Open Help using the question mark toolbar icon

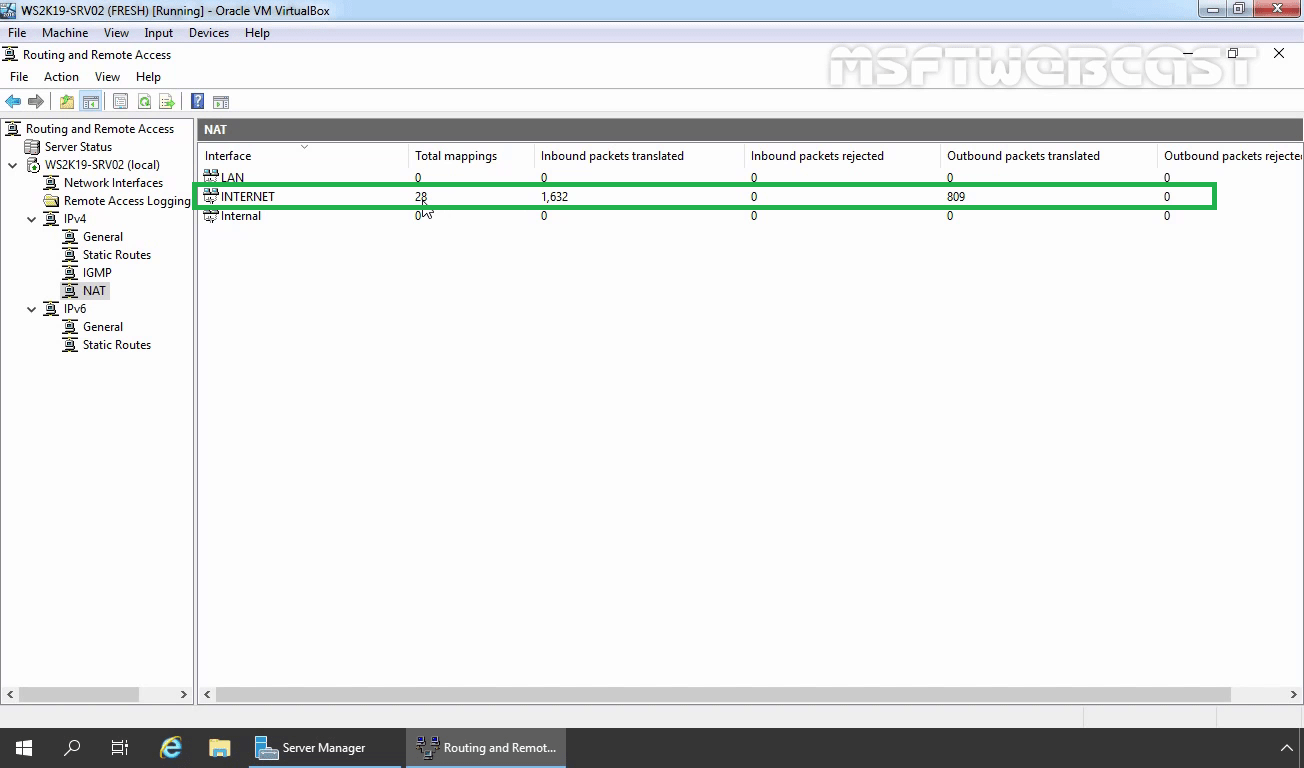click(x=196, y=100)
